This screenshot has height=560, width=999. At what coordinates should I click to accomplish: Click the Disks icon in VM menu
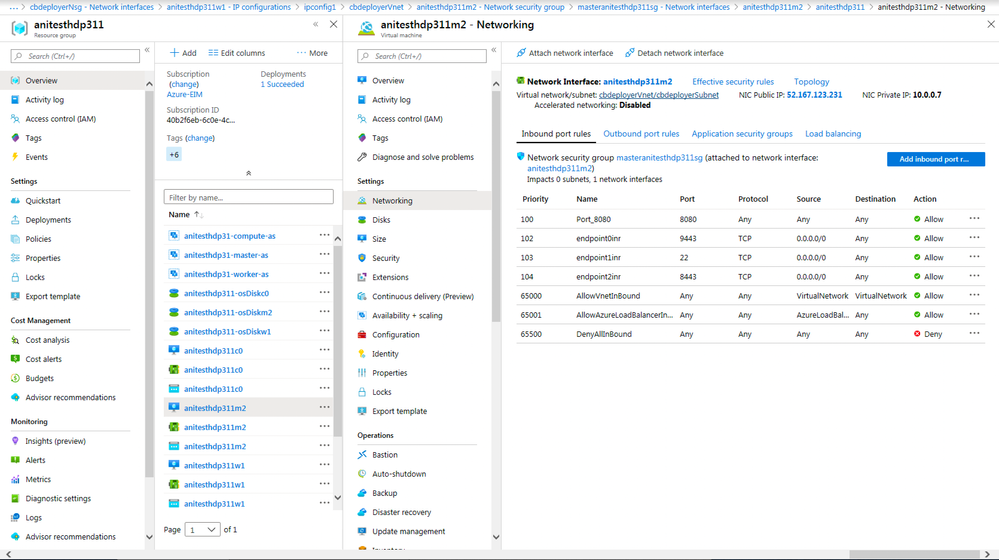(362, 220)
